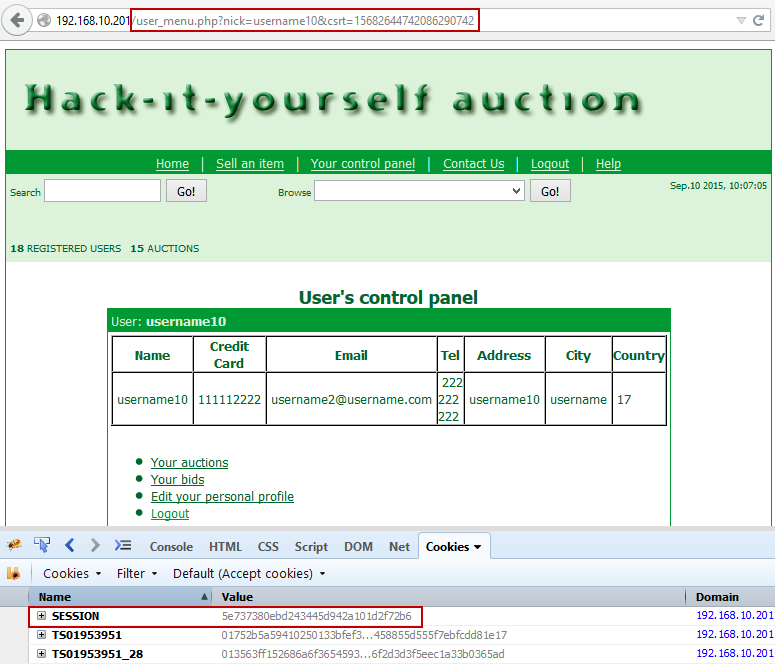Expand the TS01953951_28 cookie row
The width and height of the screenshot is (775, 665).
point(42,654)
